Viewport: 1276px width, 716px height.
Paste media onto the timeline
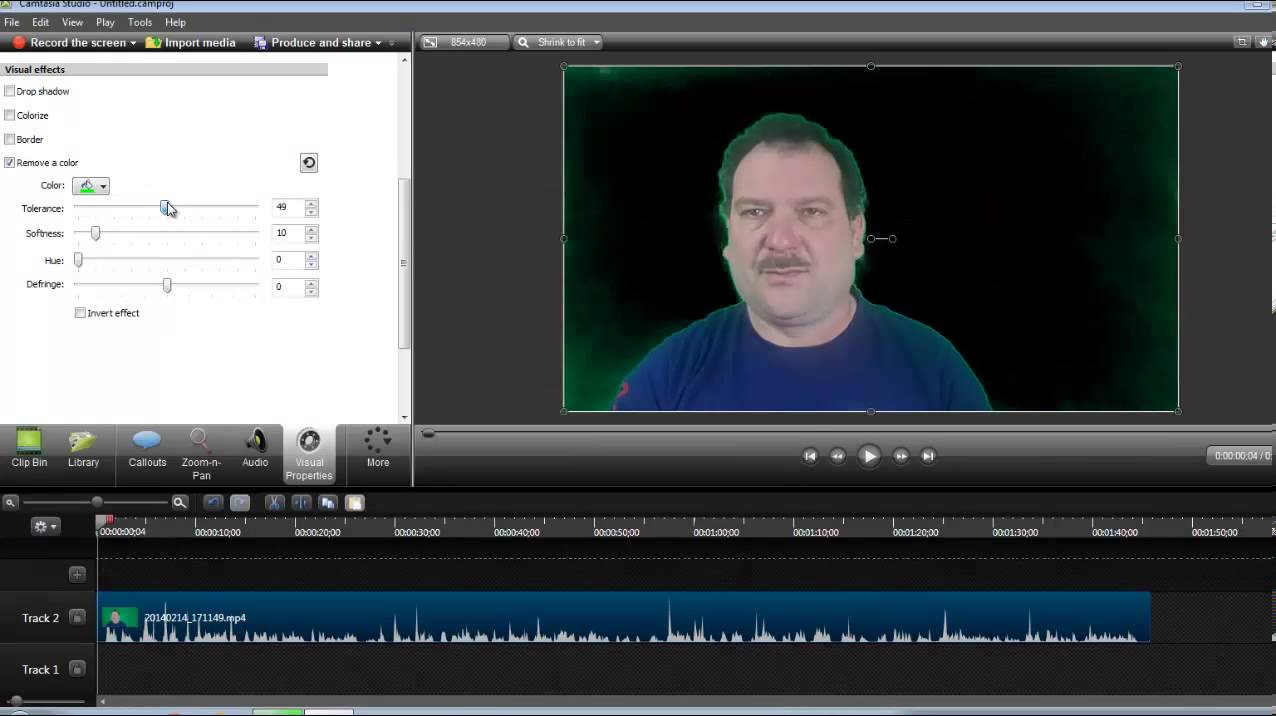pyautogui.click(x=355, y=502)
